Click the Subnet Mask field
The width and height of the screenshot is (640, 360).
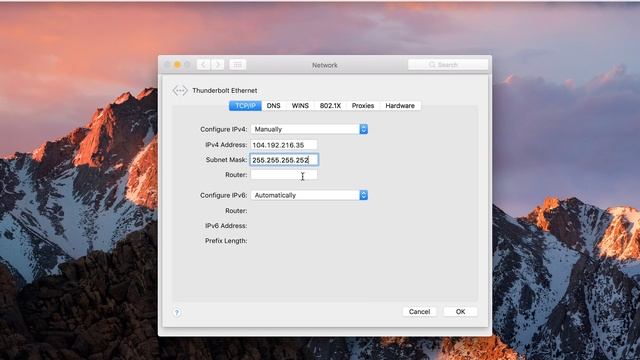pyautogui.click(x=284, y=160)
